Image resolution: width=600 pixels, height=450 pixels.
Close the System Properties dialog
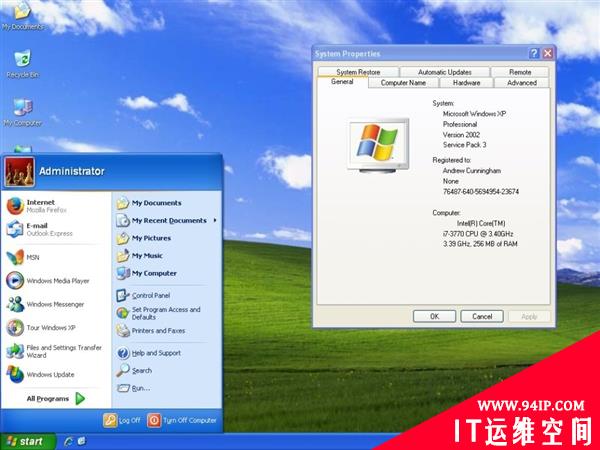point(548,53)
